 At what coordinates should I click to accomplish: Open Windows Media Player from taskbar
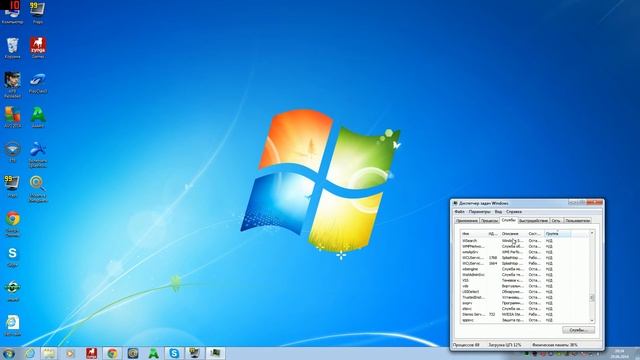tap(70, 353)
